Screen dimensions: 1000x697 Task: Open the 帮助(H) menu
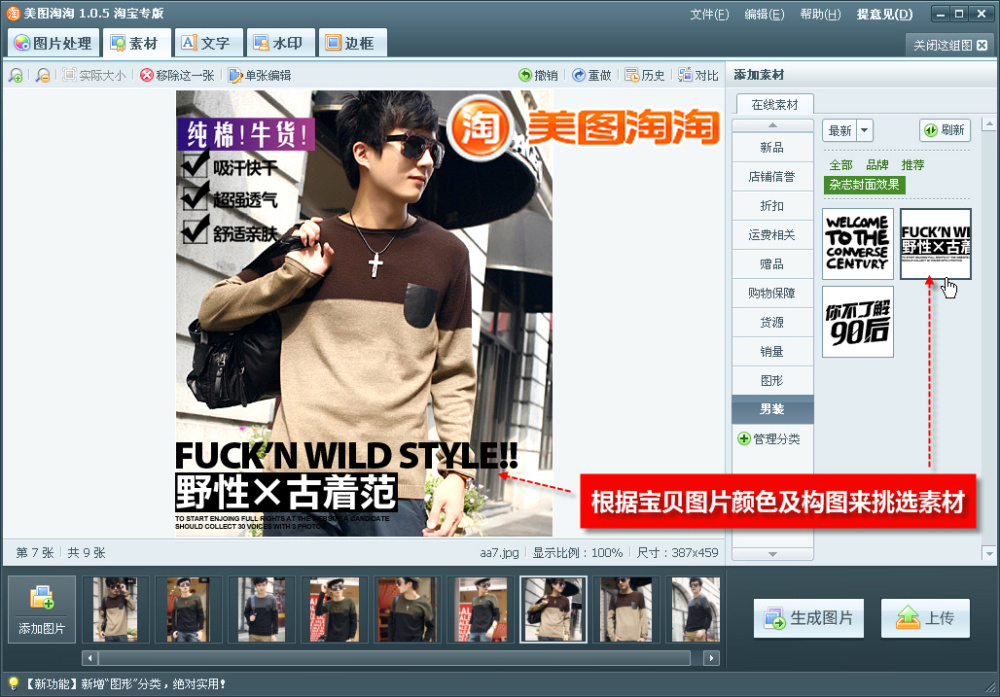(x=820, y=14)
